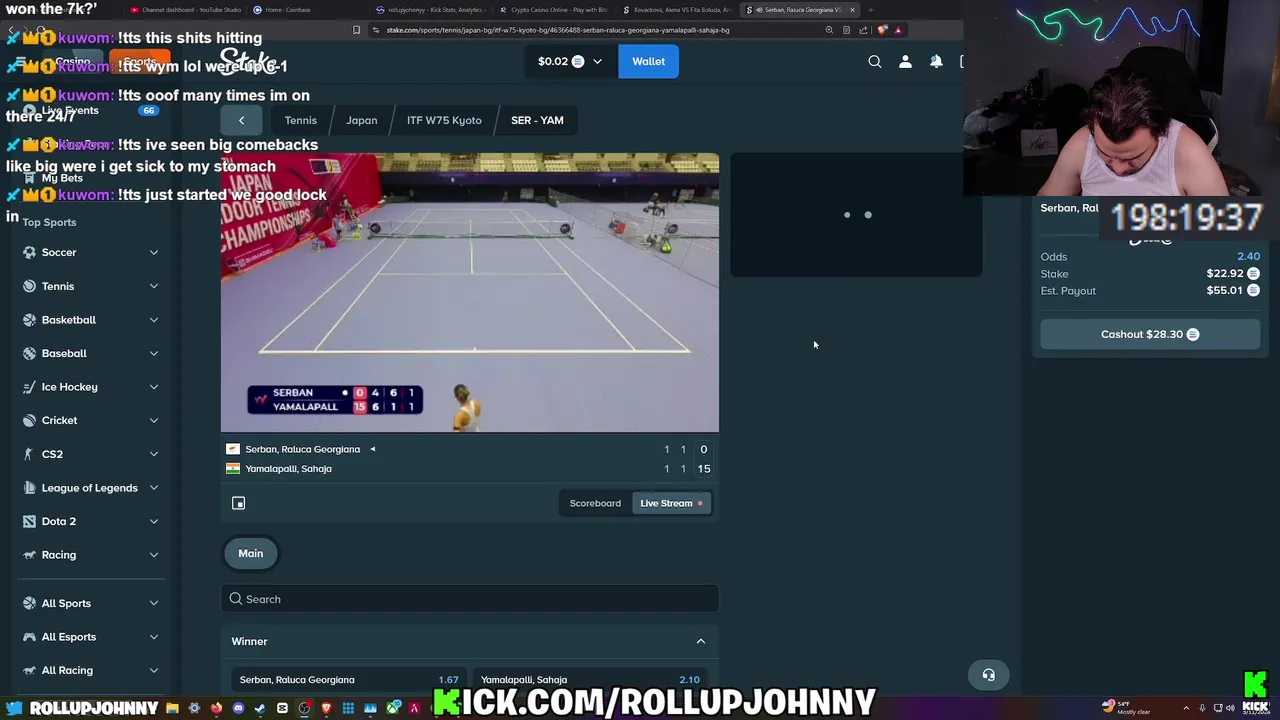Screen dimensions: 1280x720
Task: Click the Cricket icon in sidebar
Action: (x=30, y=420)
